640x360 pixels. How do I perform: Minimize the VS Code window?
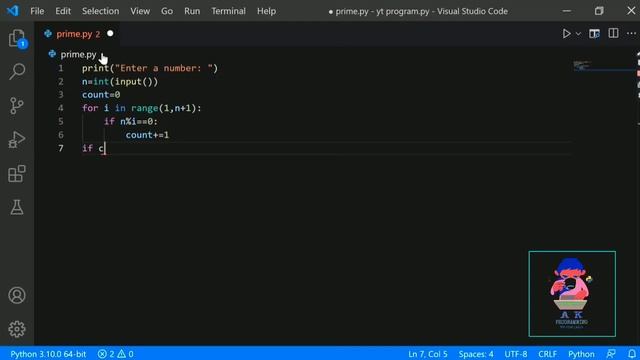567,11
